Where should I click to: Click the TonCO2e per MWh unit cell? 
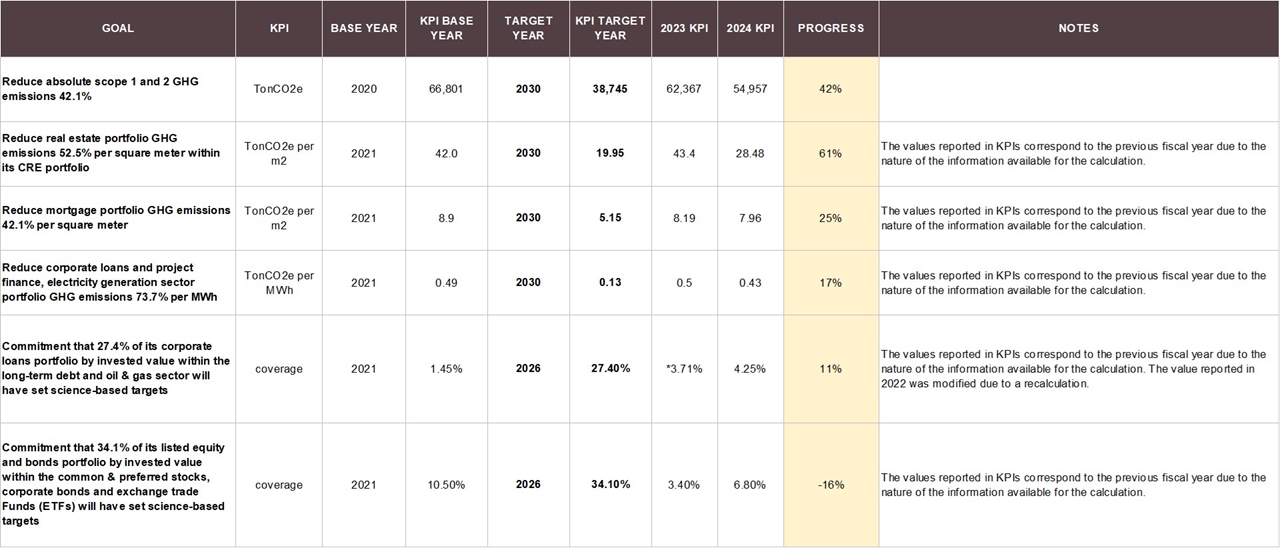(x=279, y=283)
